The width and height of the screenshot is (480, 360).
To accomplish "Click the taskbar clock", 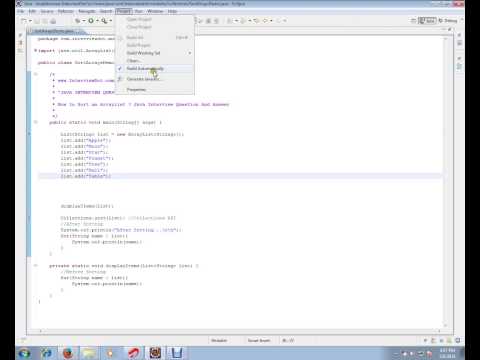I will (x=447, y=353).
